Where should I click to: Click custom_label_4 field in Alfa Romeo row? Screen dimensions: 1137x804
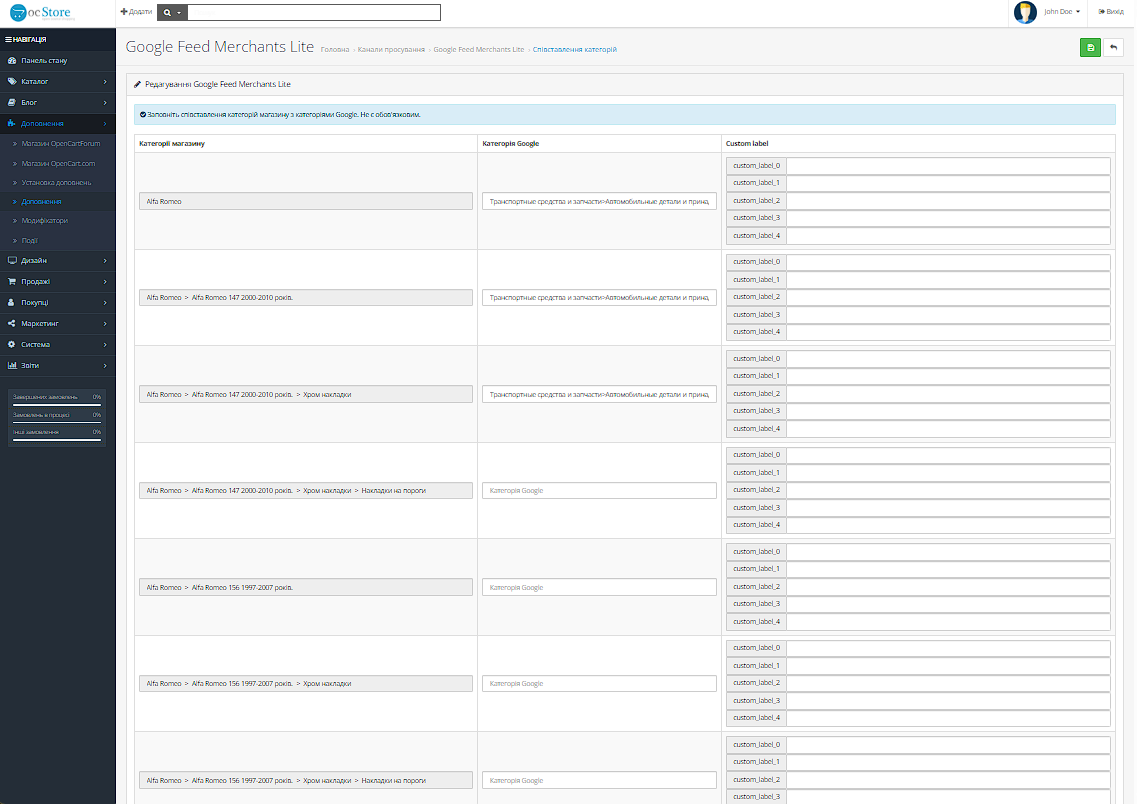[948, 236]
